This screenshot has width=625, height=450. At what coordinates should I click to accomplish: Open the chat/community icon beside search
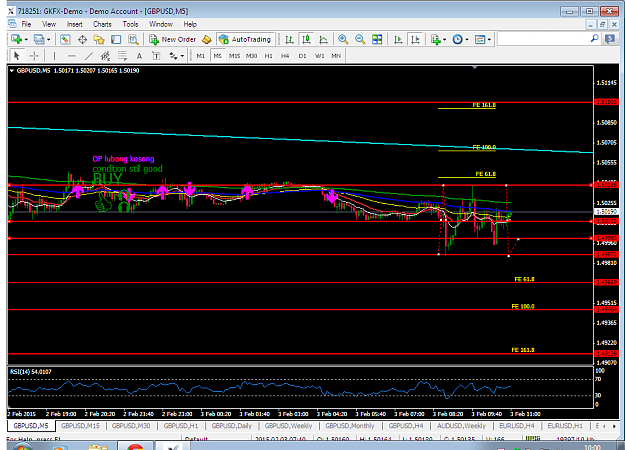pyautogui.click(x=609, y=39)
